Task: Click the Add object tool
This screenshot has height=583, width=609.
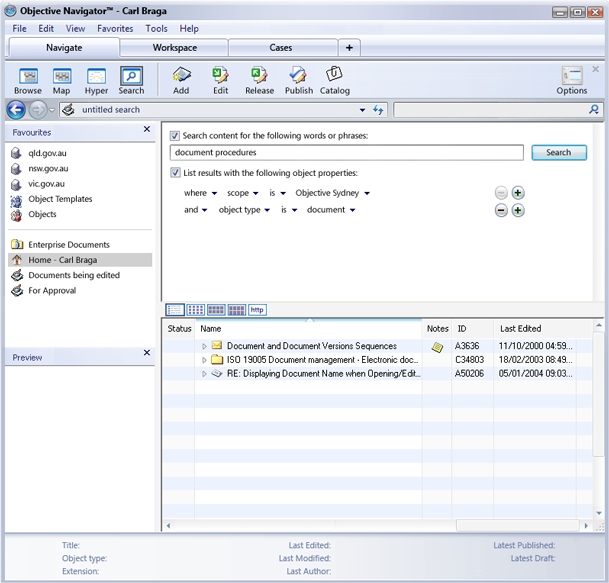Action: [181, 81]
